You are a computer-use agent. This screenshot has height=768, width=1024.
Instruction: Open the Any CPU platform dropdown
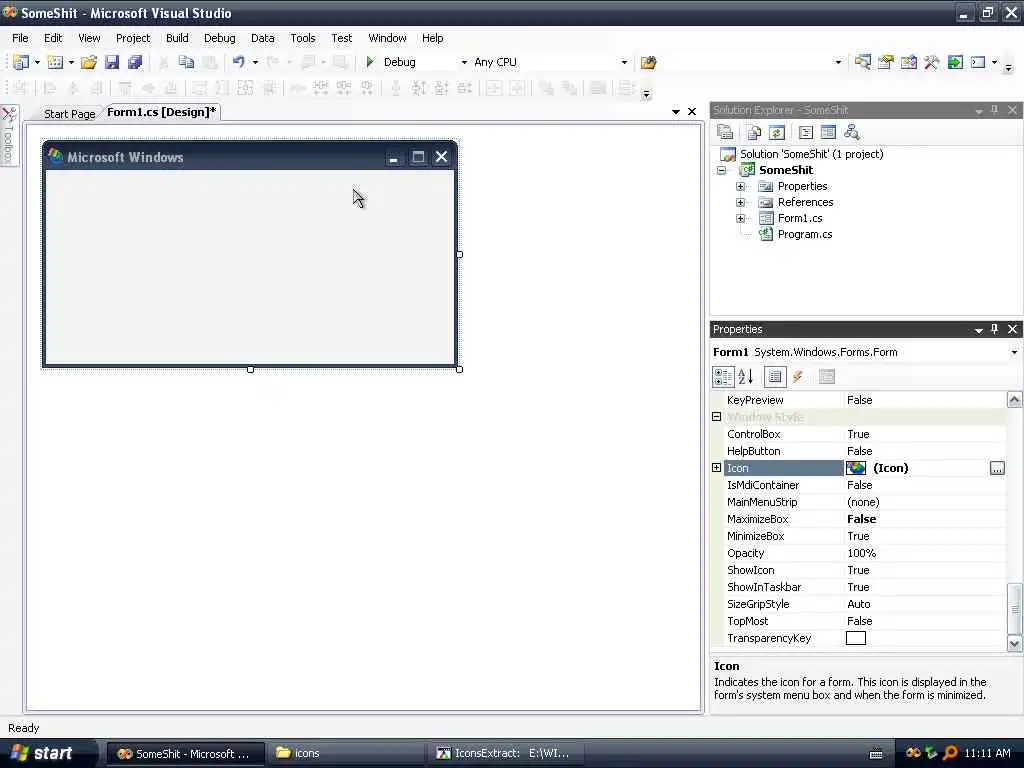[x=624, y=62]
